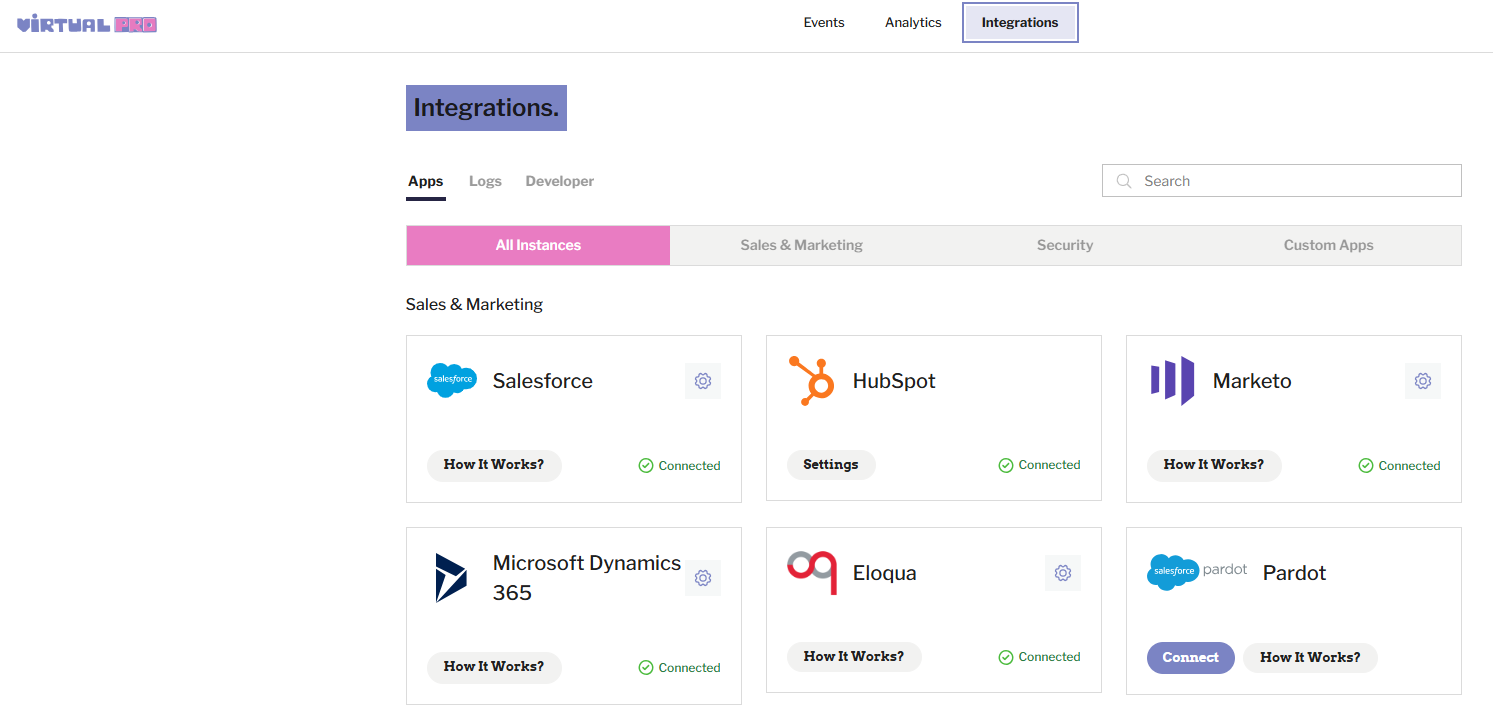Open Microsoft Dynamics 365 gear icon
This screenshot has width=1493, height=724.
tap(703, 578)
